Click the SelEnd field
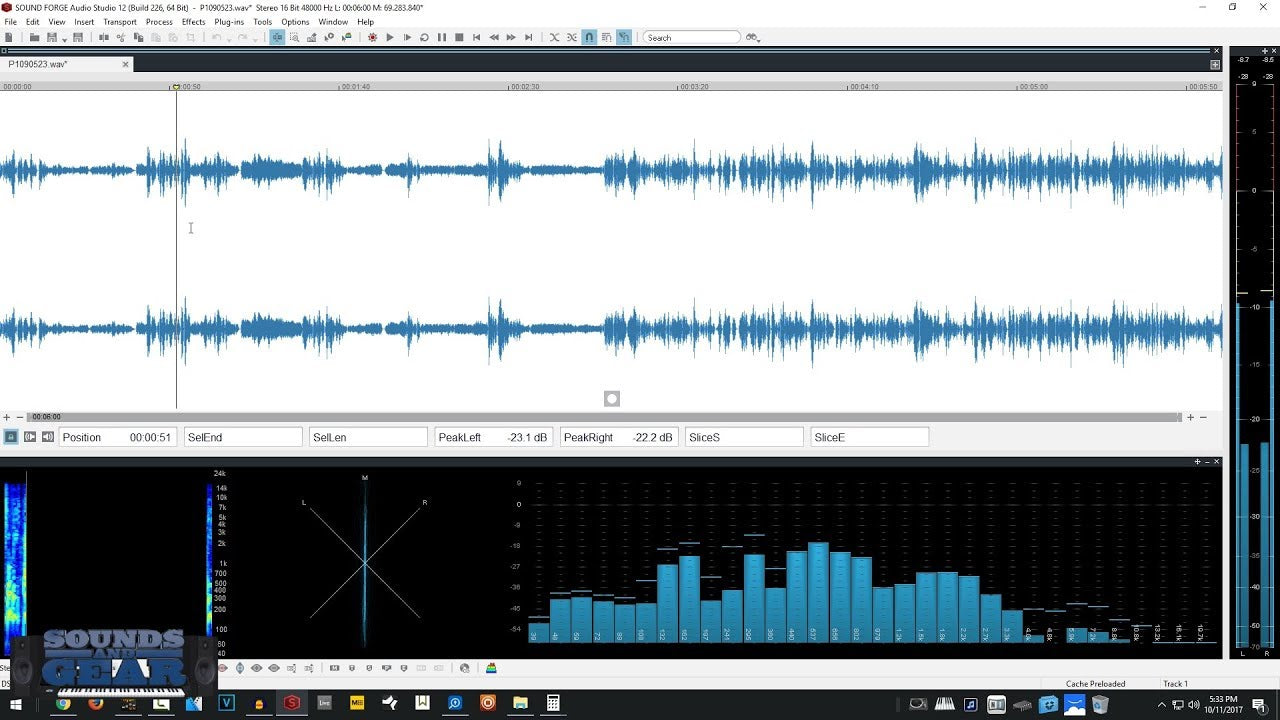The height and width of the screenshot is (720, 1280). 243,437
